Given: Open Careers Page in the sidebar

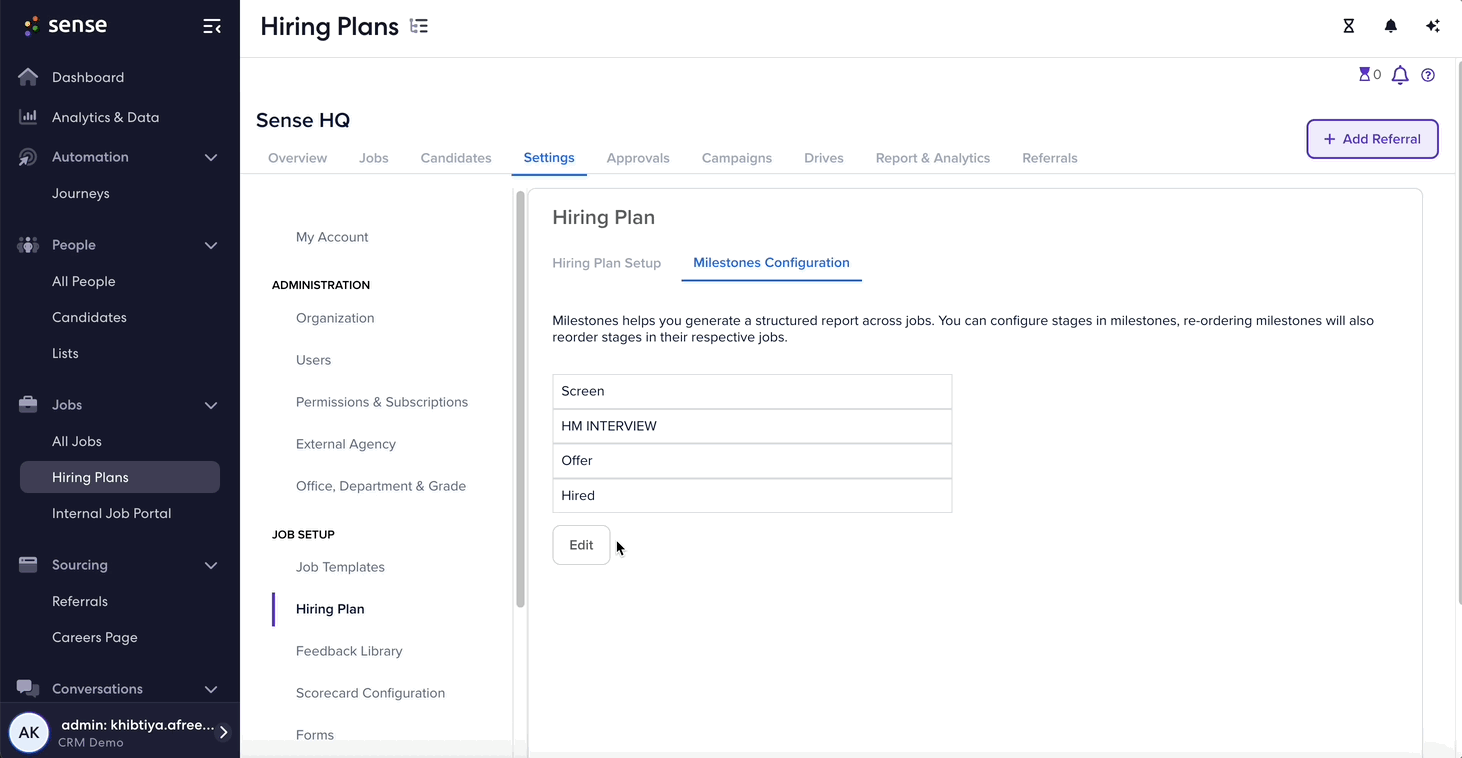Looking at the screenshot, I should tap(95, 637).
